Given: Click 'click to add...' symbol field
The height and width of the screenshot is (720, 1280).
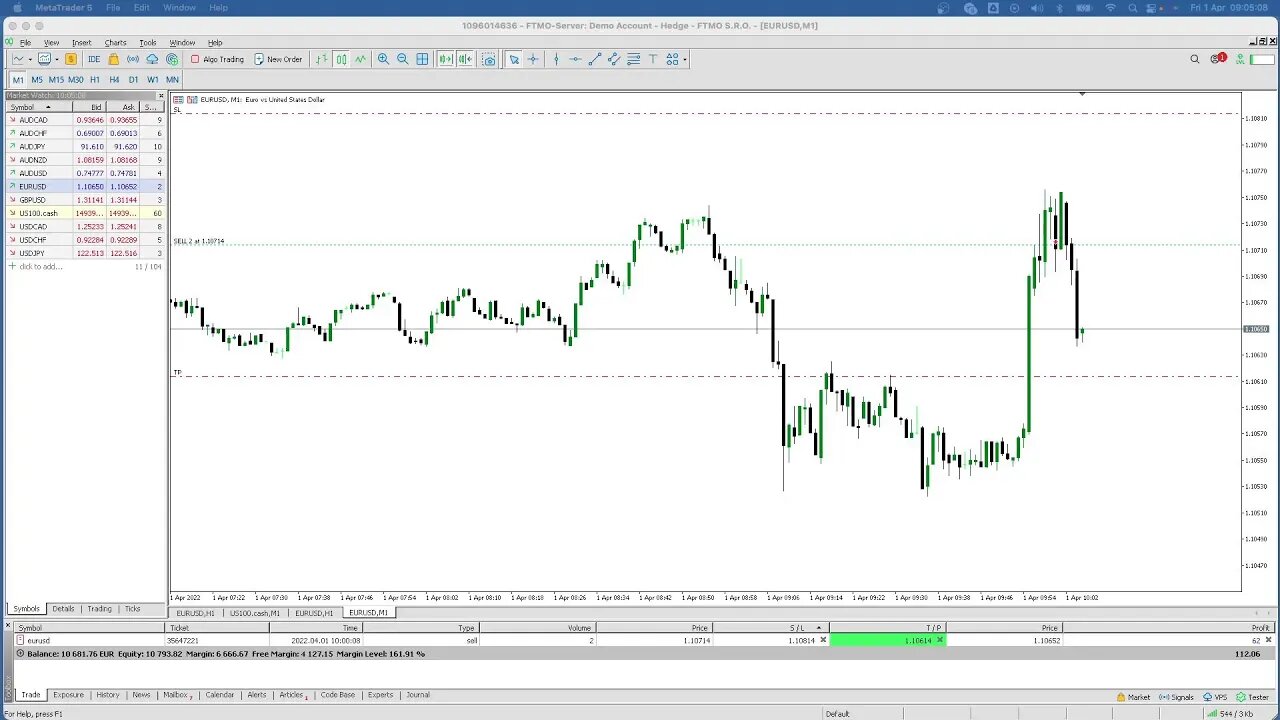Looking at the screenshot, I should pos(40,267).
